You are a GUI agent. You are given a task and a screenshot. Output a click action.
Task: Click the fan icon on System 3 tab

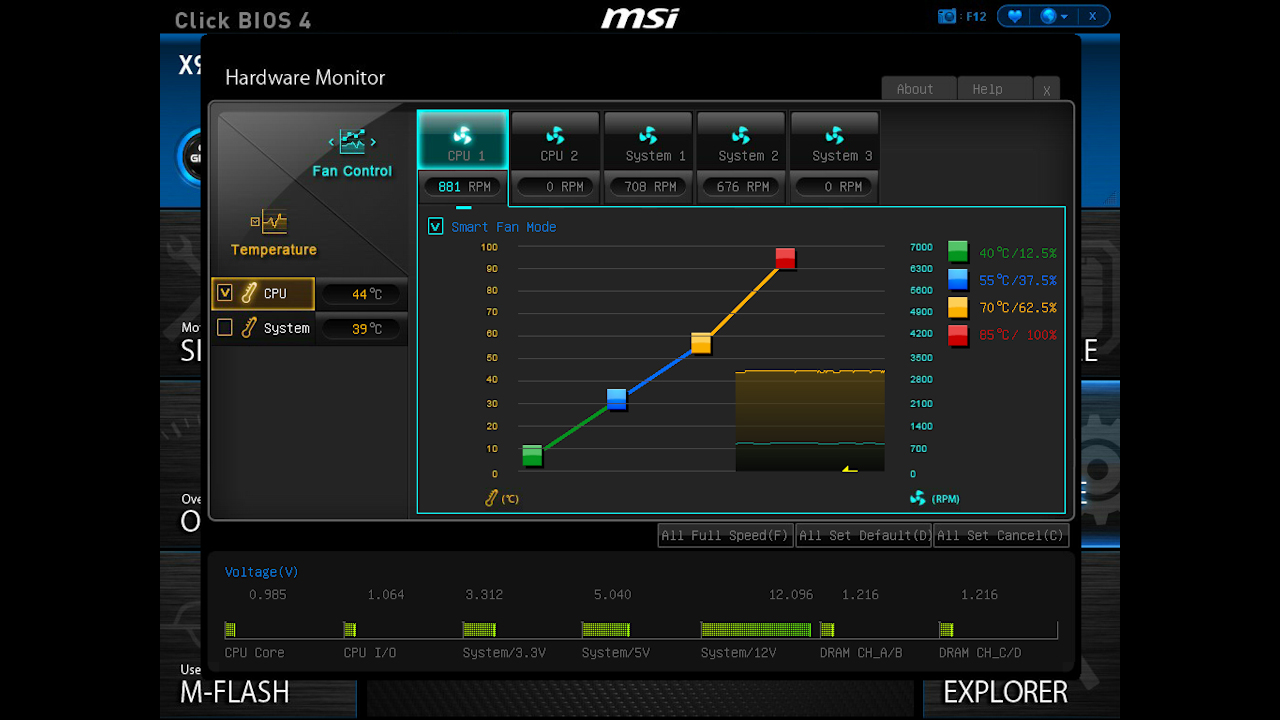coord(835,134)
